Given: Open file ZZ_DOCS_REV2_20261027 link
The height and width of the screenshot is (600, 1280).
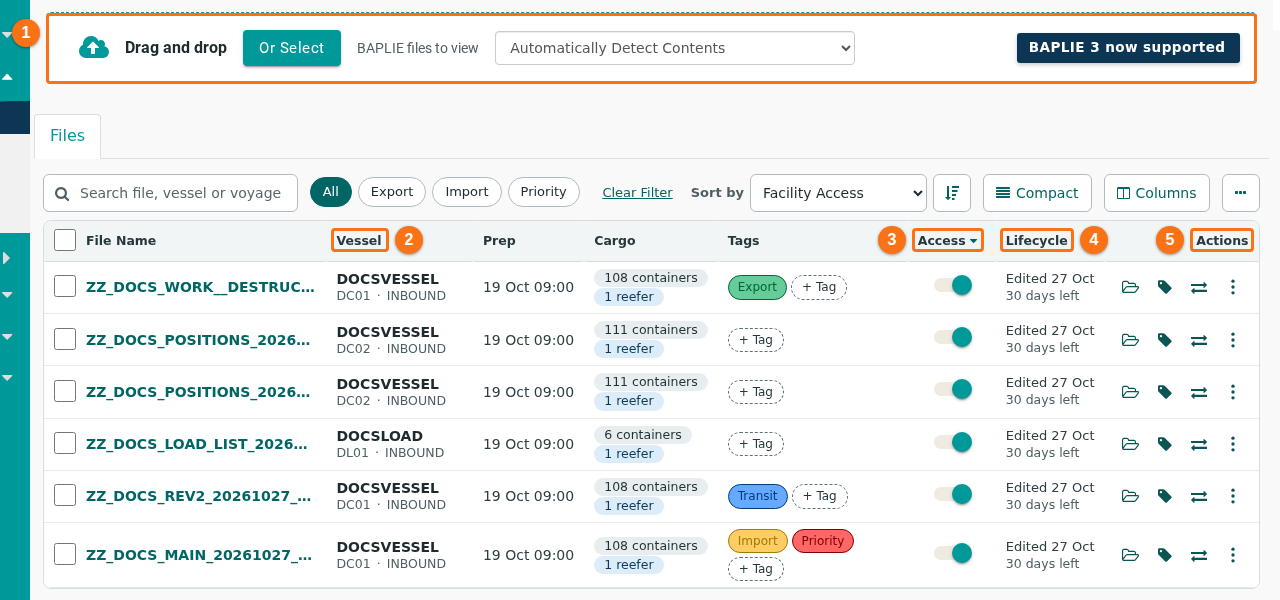Looking at the screenshot, I should pos(199,496).
